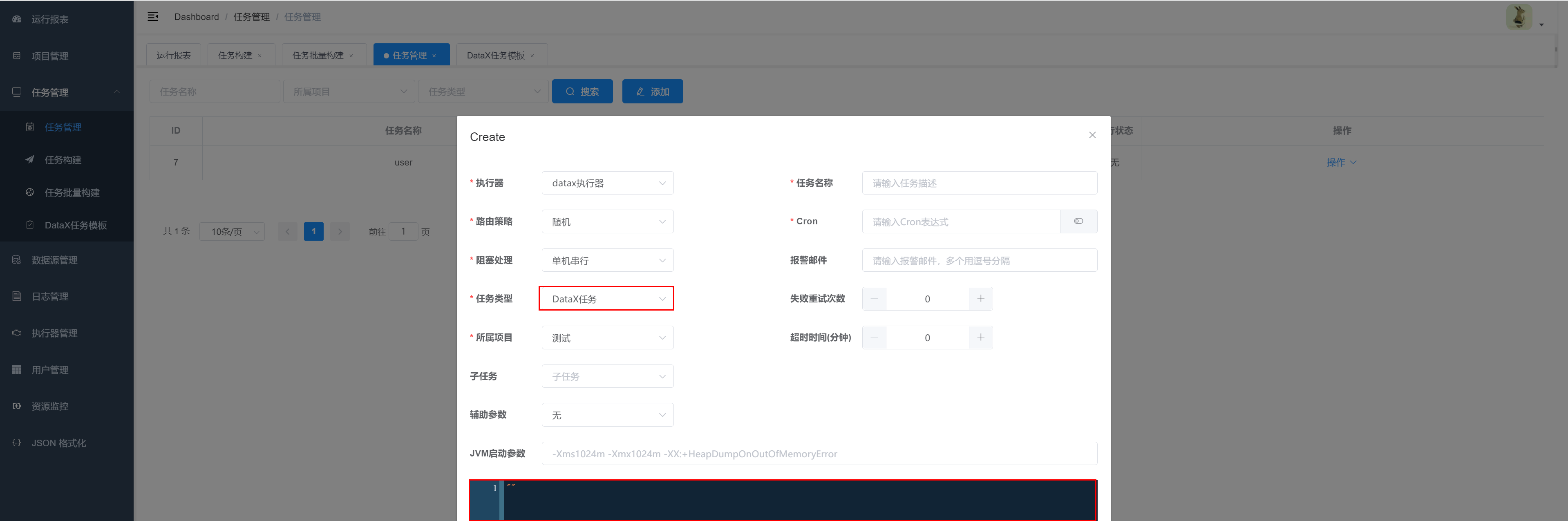Open 数据源管理 in the sidebar

[x=54, y=260]
